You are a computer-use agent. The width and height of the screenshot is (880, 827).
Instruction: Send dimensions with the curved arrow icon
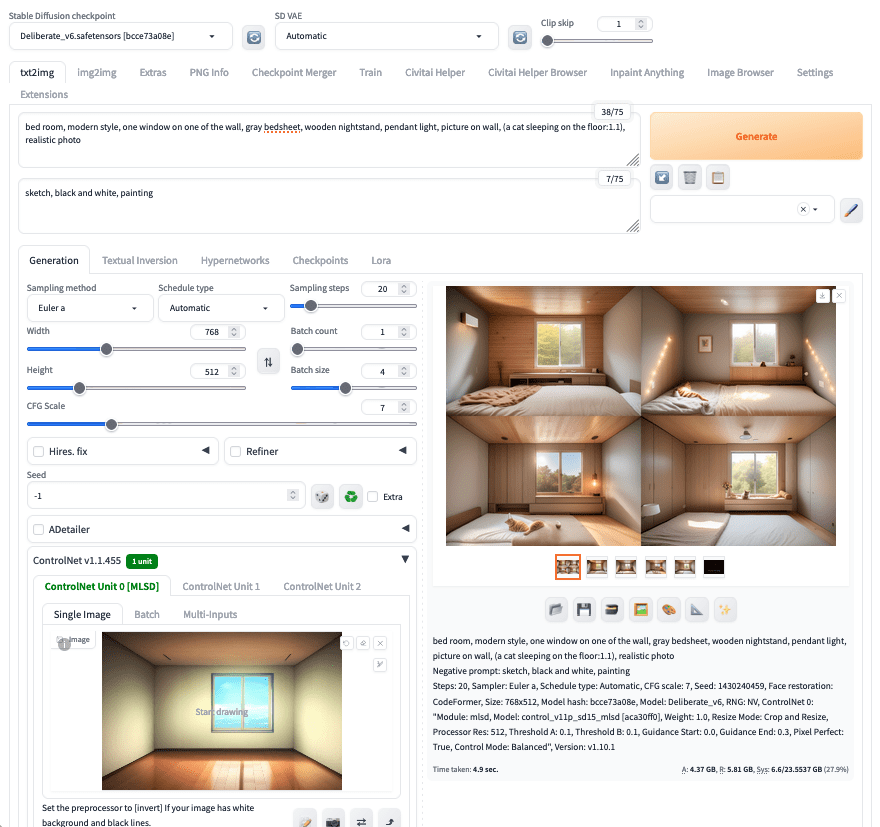click(389, 820)
